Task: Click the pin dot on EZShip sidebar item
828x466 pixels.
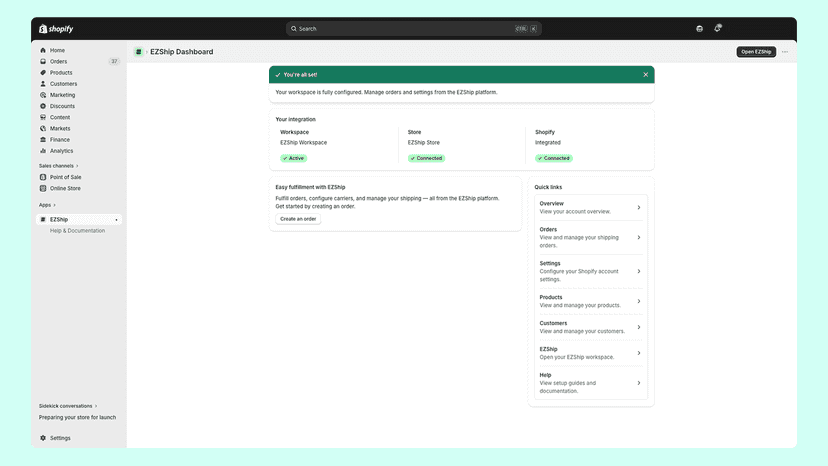Action: (116, 220)
